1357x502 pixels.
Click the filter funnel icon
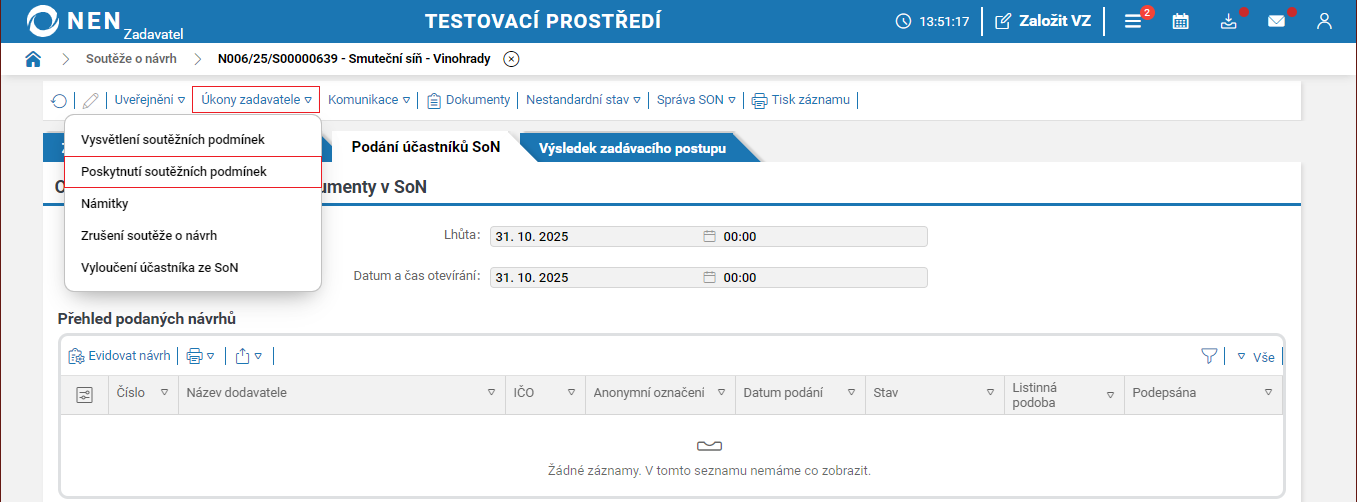click(1209, 355)
